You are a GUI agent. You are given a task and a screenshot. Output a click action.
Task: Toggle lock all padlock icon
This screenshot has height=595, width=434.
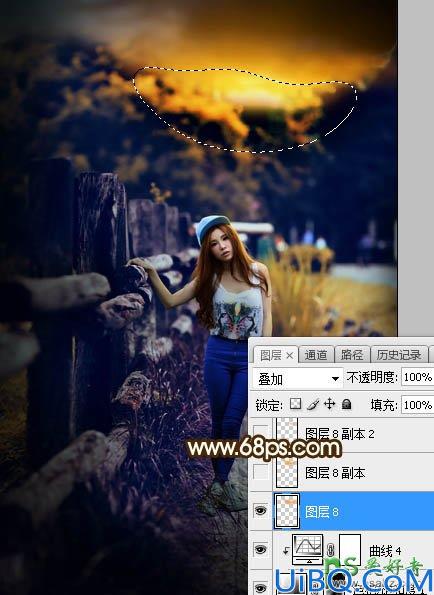[x=346, y=404]
